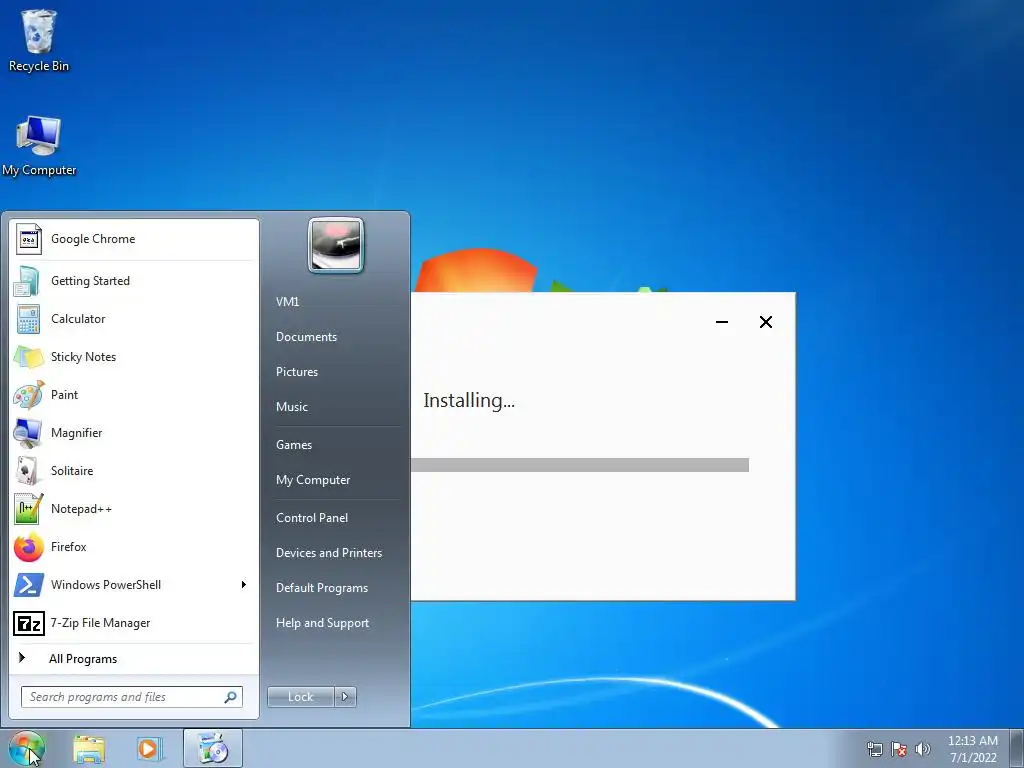Minimize the Installing window

(722, 322)
